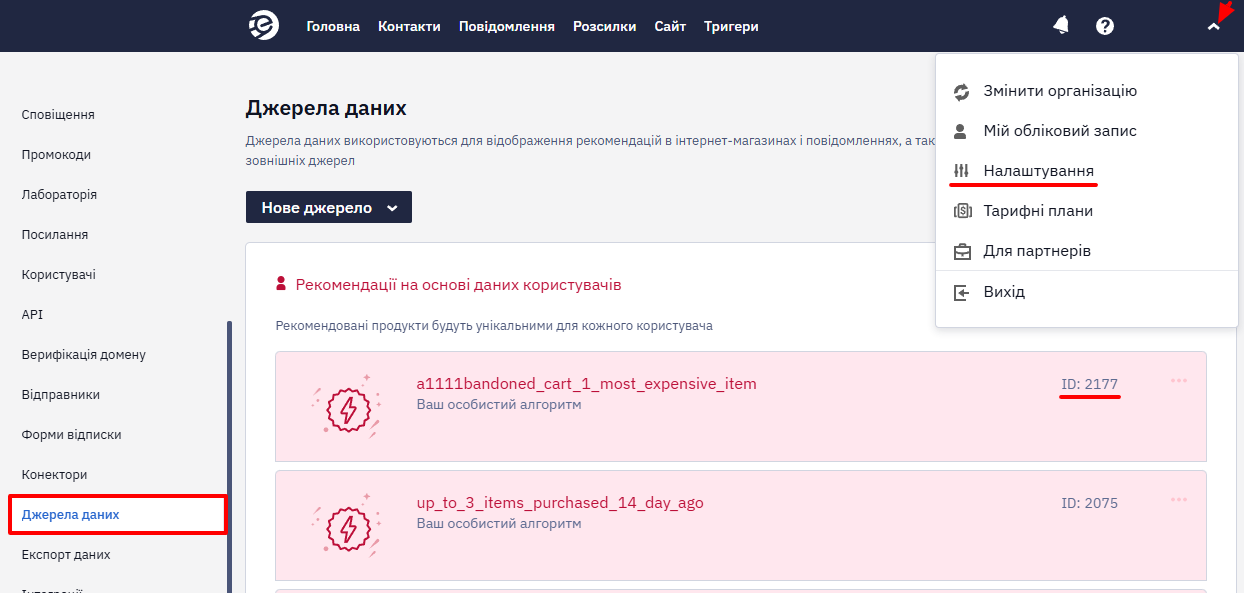
Task: Click person icon beside Рекомендації на основі даних користувачів
Action: (282, 284)
